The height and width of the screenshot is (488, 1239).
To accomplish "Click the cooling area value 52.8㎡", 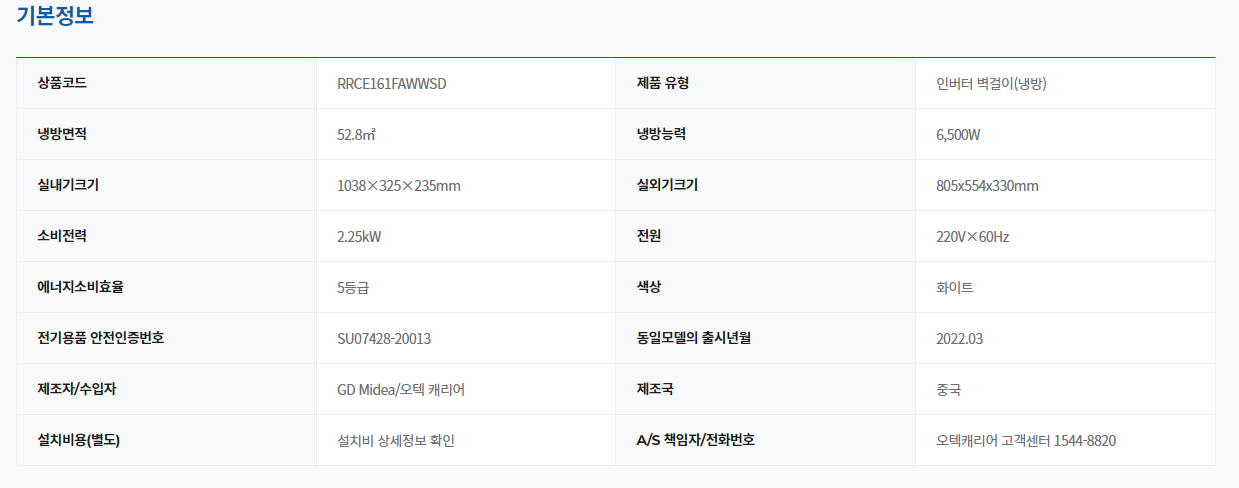I will pyautogui.click(x=356, y=135).
